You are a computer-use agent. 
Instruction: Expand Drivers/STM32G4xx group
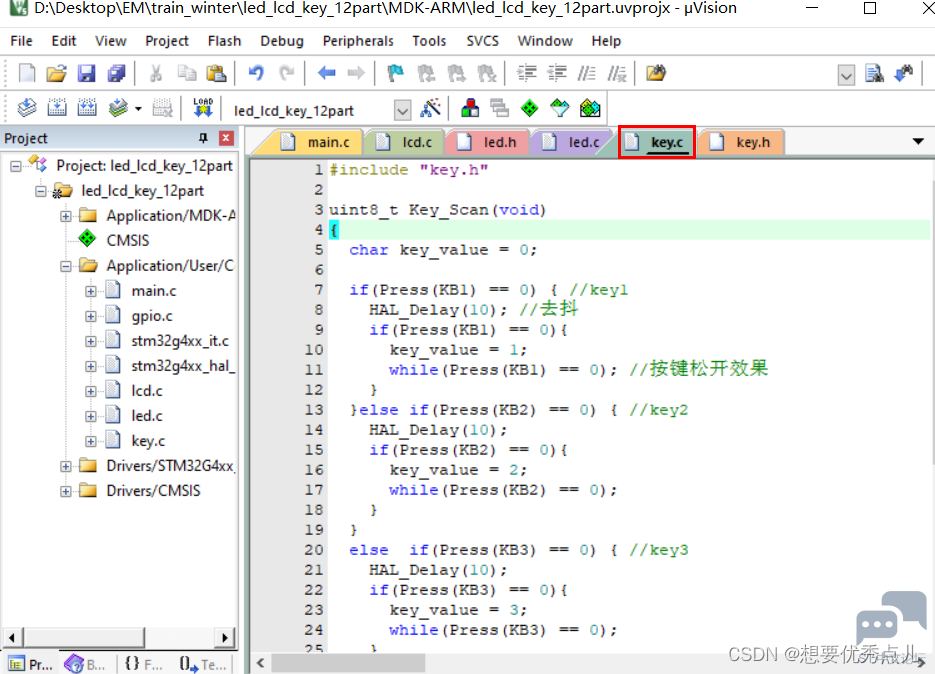click(66, 466)
